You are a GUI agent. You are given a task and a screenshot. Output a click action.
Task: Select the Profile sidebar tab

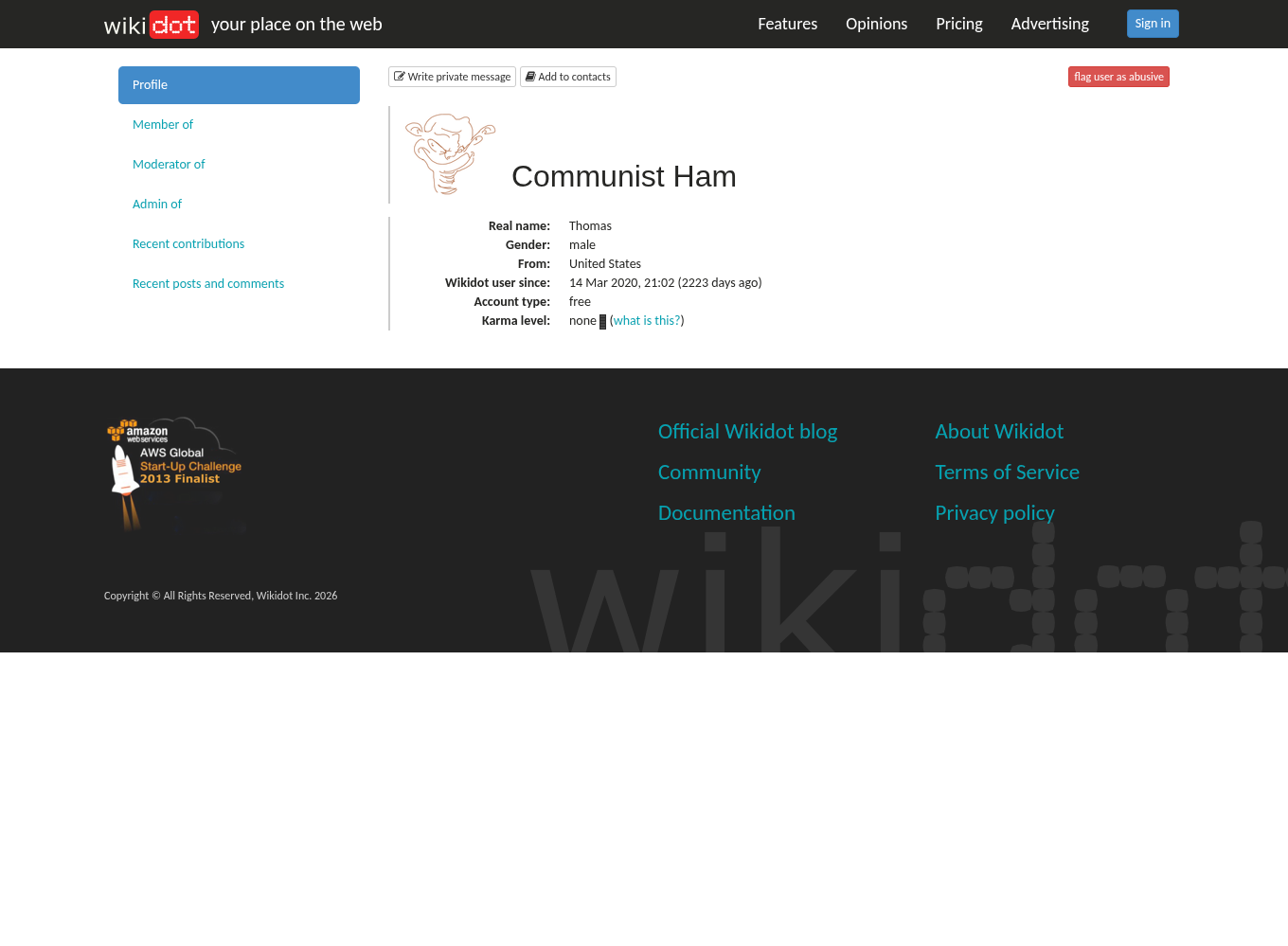coord(239,85)
